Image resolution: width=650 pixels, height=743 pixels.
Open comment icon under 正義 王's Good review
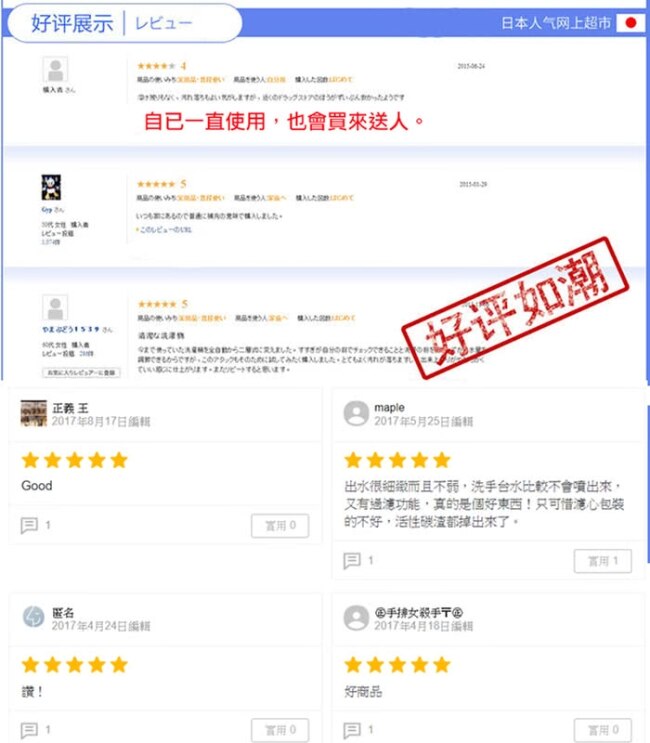(29, 525)
